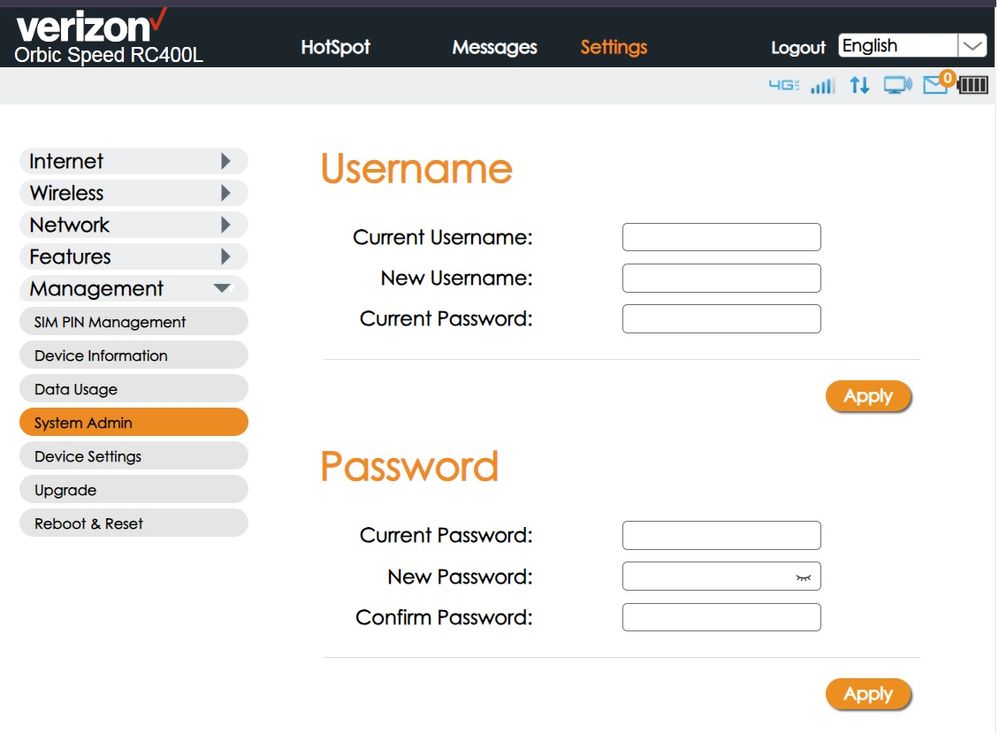Expand the Internet menu section

(133, 161)
